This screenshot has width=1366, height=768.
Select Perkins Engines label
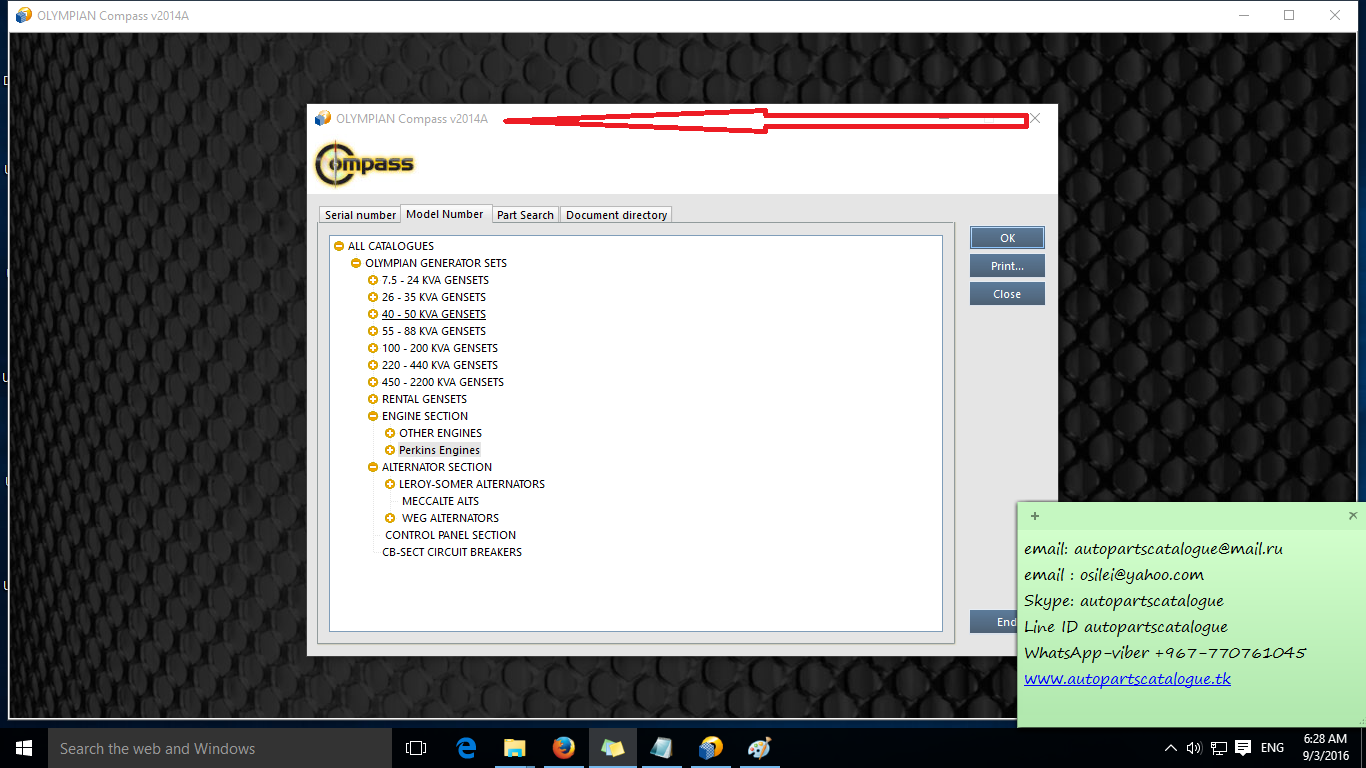click(x=440, y=450)
